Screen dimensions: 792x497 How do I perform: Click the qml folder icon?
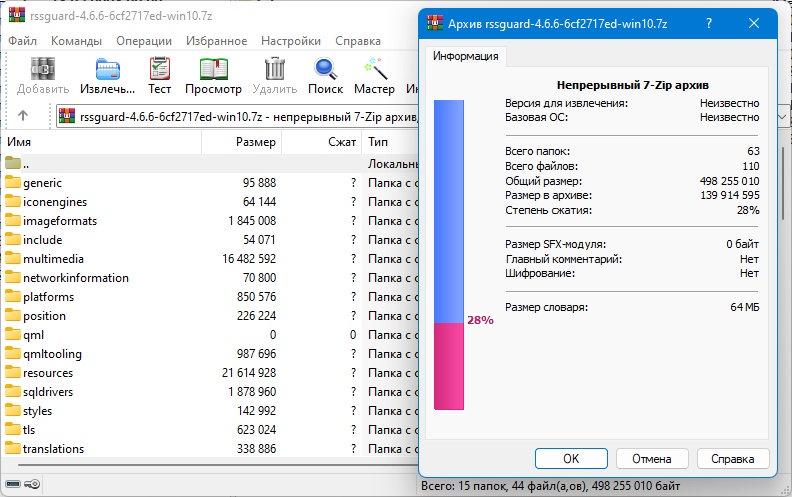pyautogui.click(x=13, y=334)
